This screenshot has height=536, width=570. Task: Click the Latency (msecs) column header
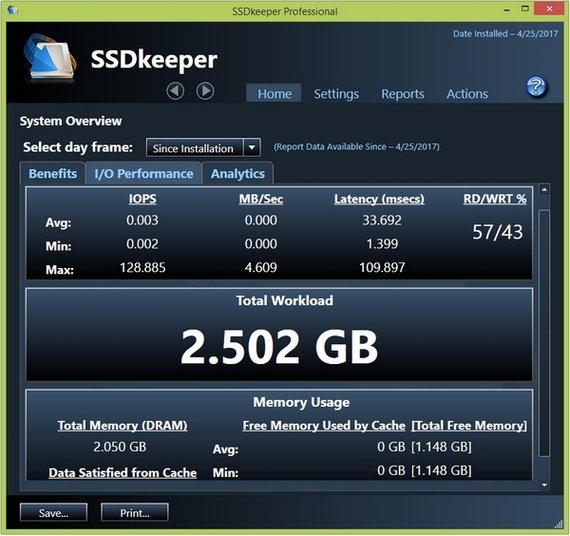click(379, 199)
